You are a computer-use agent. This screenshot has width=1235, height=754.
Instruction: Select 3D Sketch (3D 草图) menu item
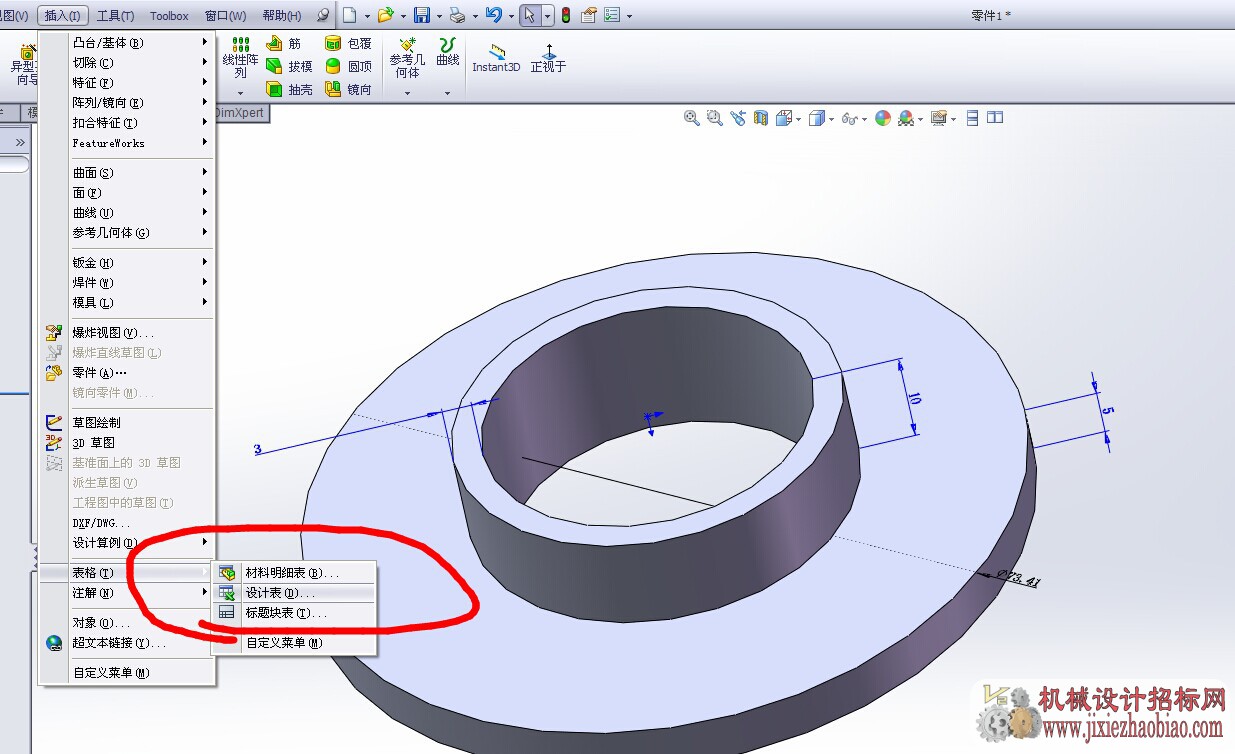127,443
